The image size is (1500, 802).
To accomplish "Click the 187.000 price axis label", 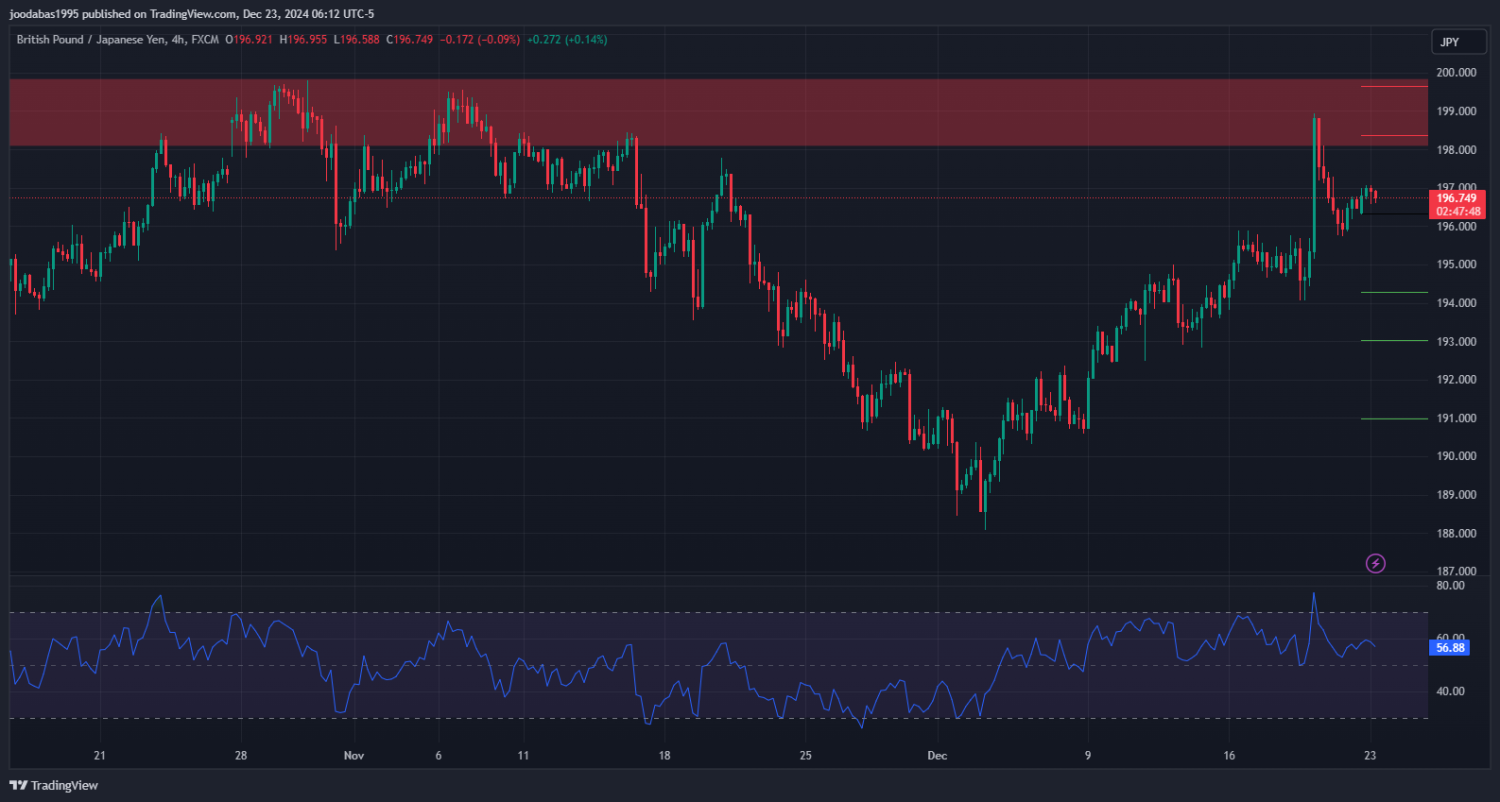I will click(x=1457, y=571).
